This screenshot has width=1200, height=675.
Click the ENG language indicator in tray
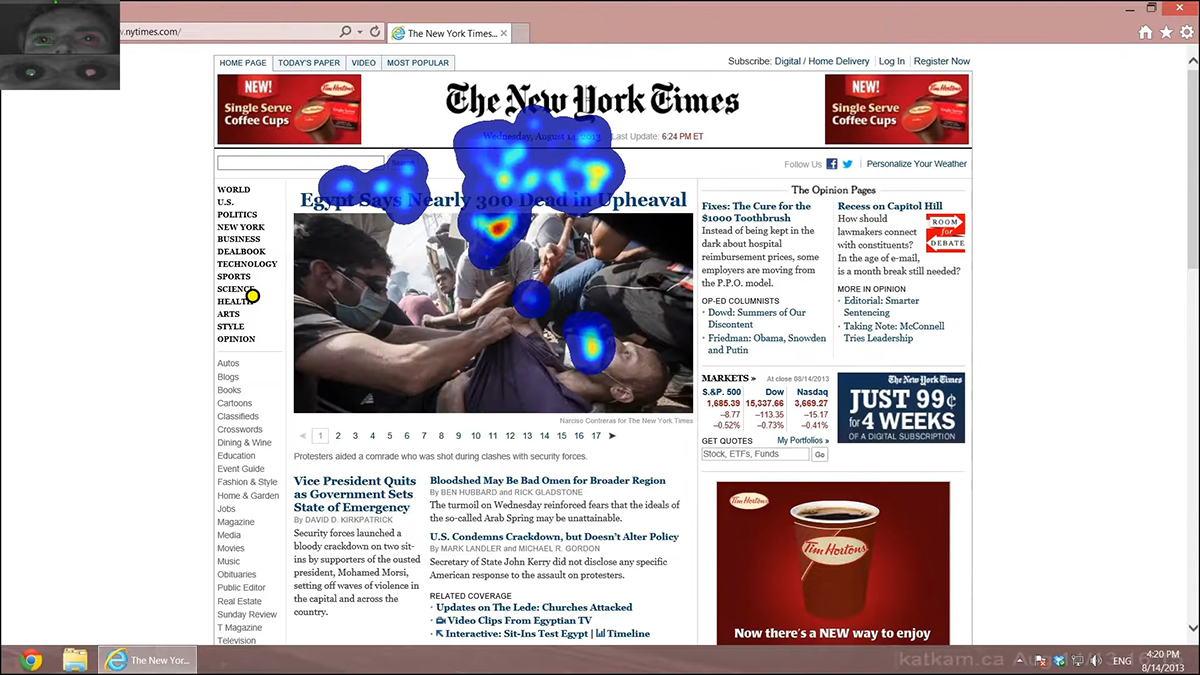pyautogui.click(x=1122, y=661)
